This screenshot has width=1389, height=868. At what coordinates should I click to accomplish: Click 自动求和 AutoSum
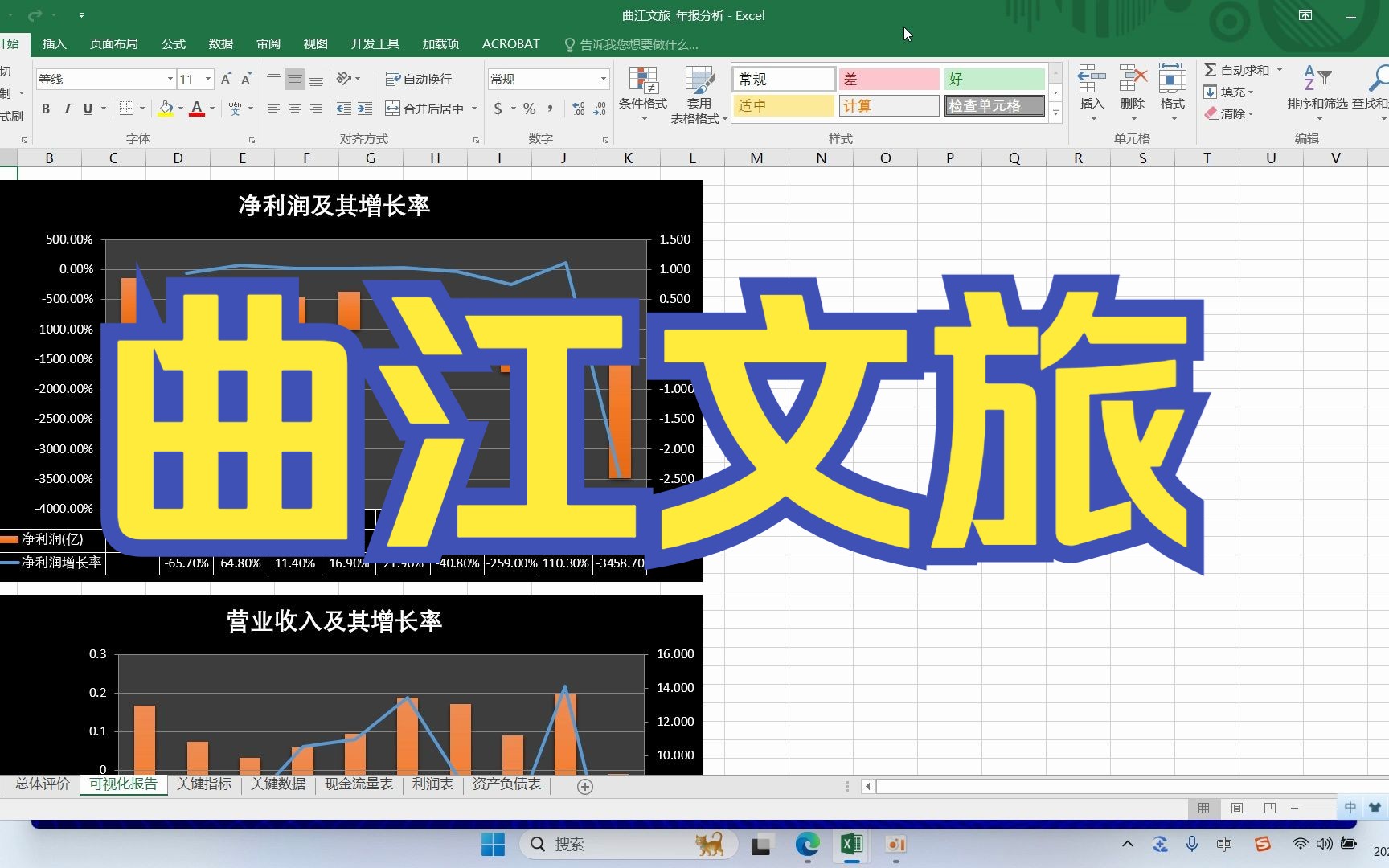click(x=1237, y=71)
